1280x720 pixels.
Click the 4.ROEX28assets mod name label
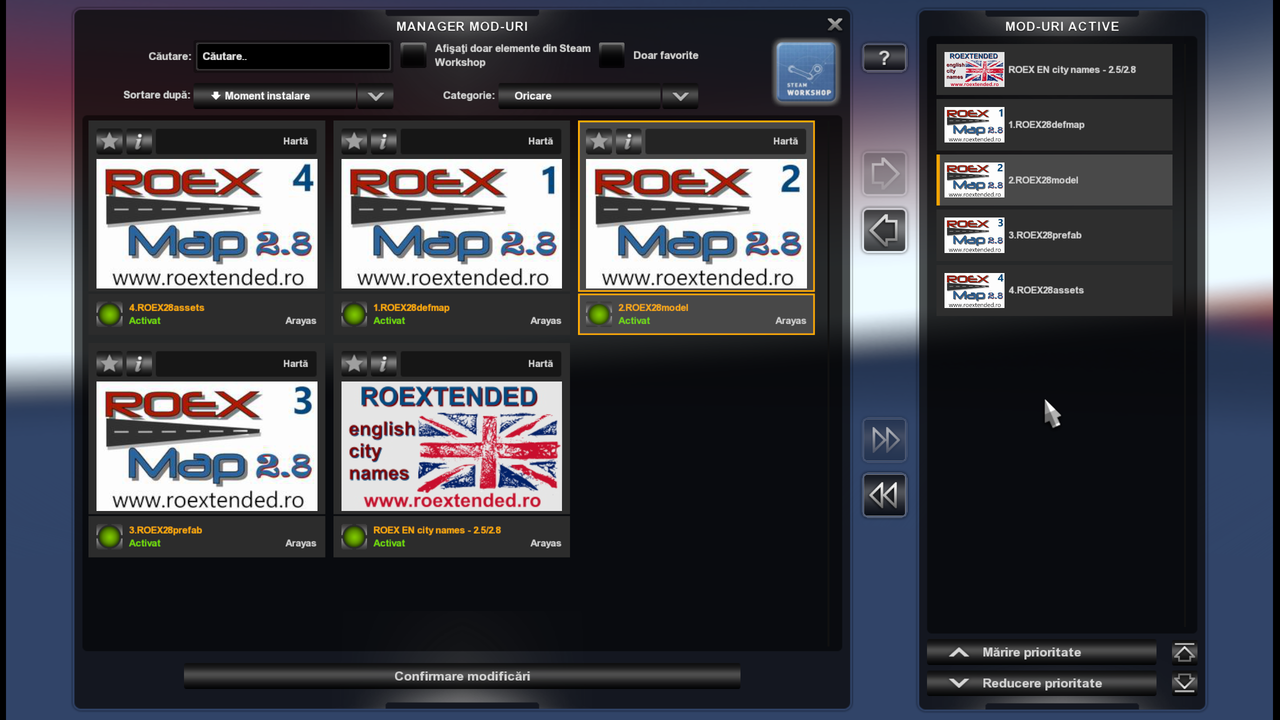point(166,308)
